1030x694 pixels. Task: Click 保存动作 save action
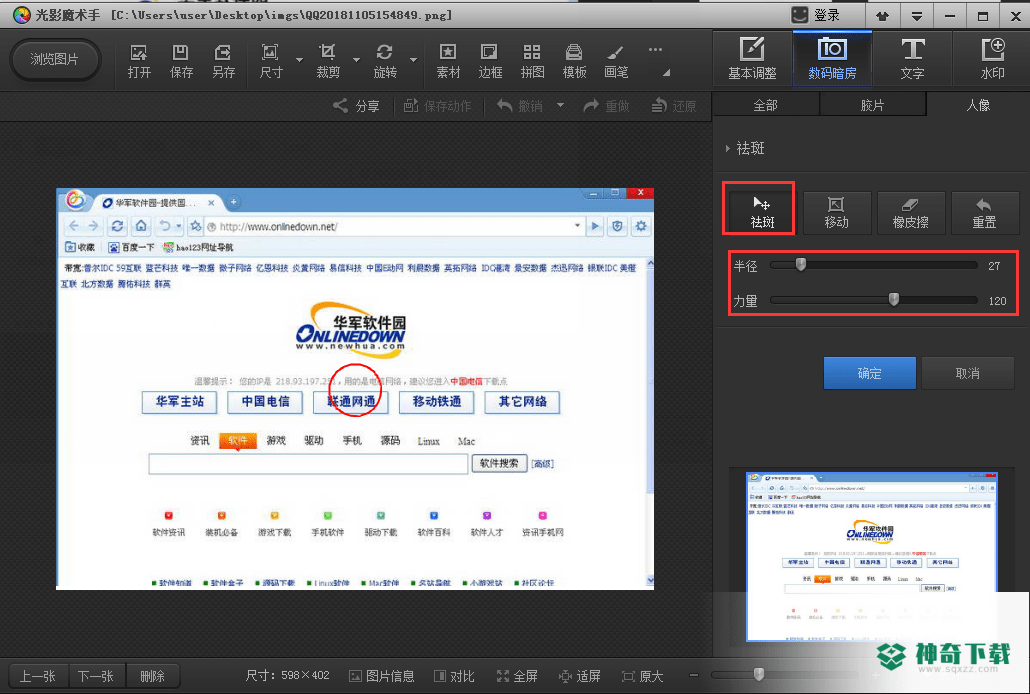437,106
